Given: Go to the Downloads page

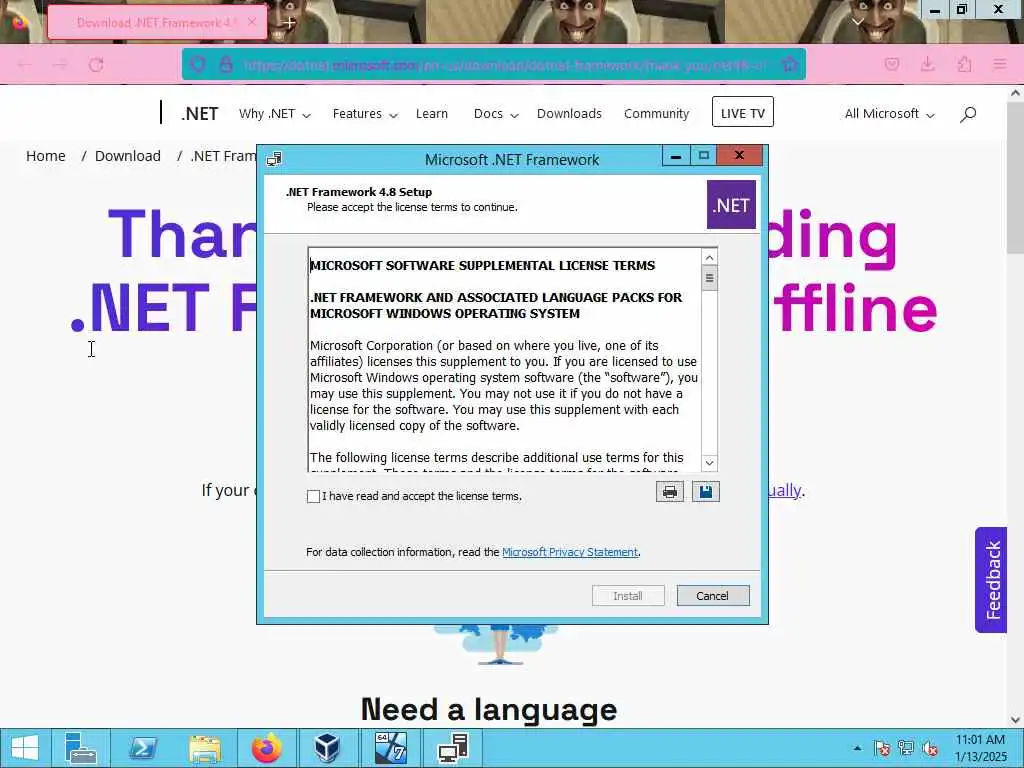Looking at the screenshot, I should [569, 114].
